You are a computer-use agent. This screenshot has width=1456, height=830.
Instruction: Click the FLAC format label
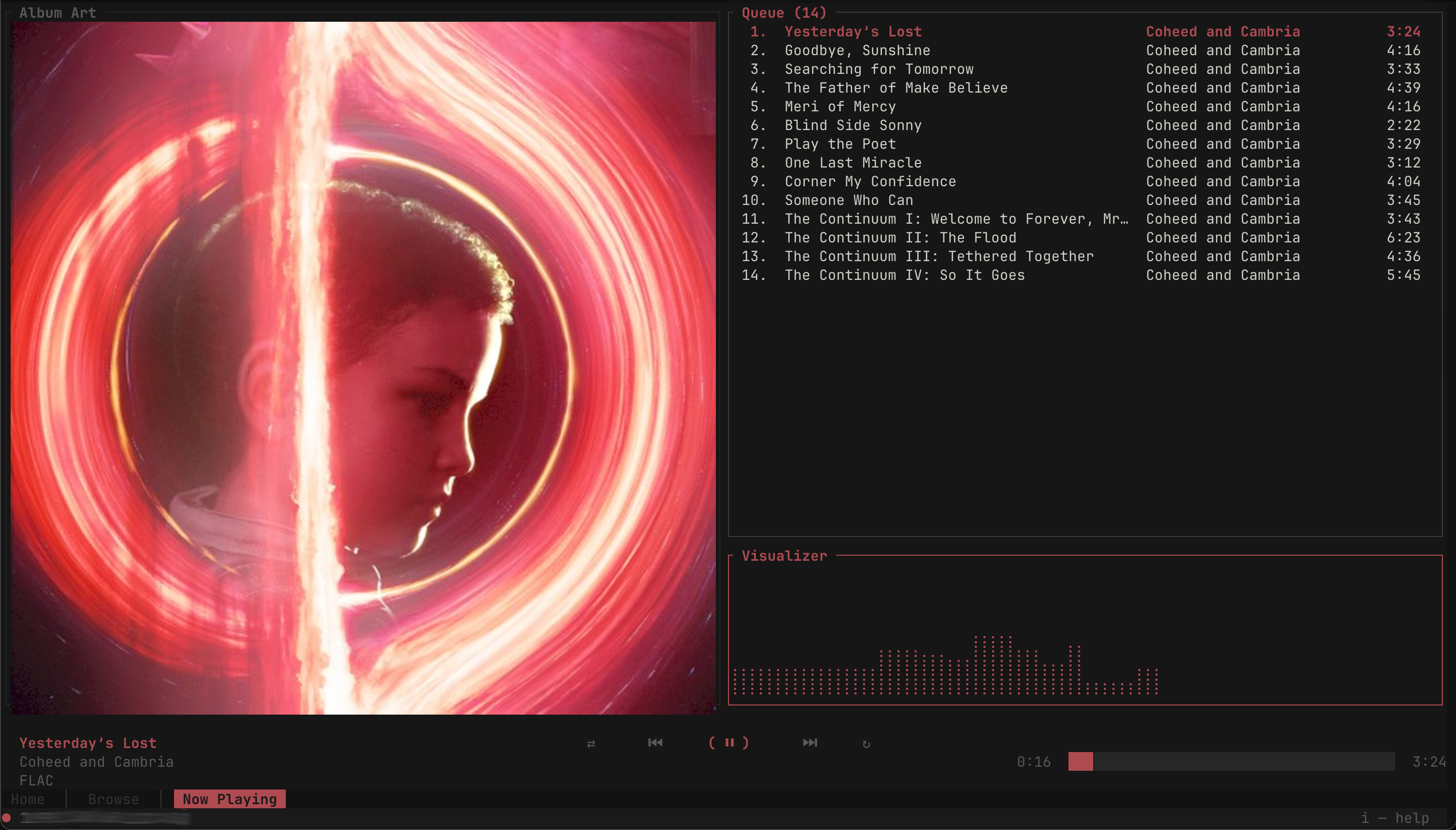click(x=36, y=781)
